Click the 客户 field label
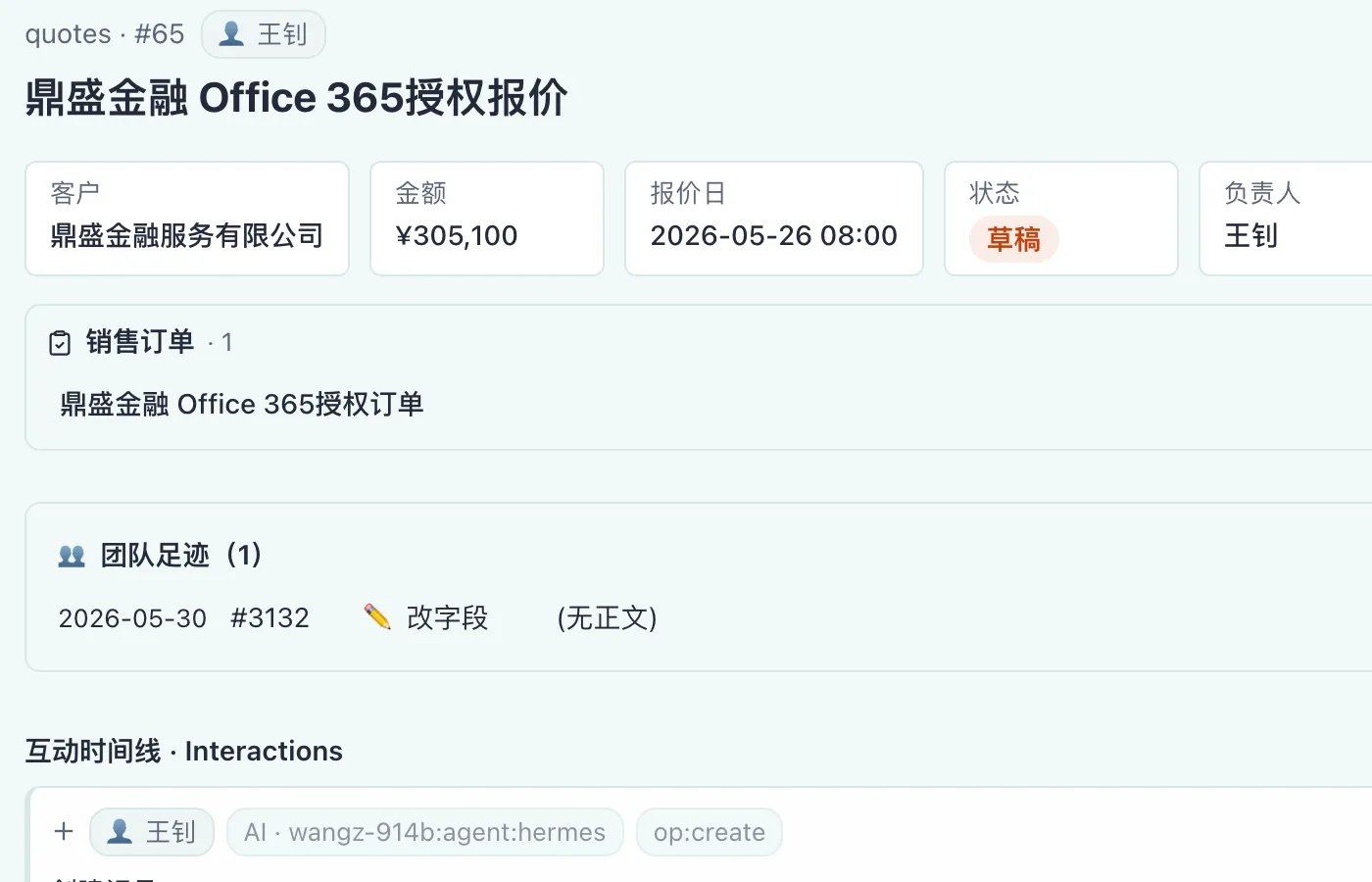1372x882 pixels. pyautogui.click(x=75, y=193)
